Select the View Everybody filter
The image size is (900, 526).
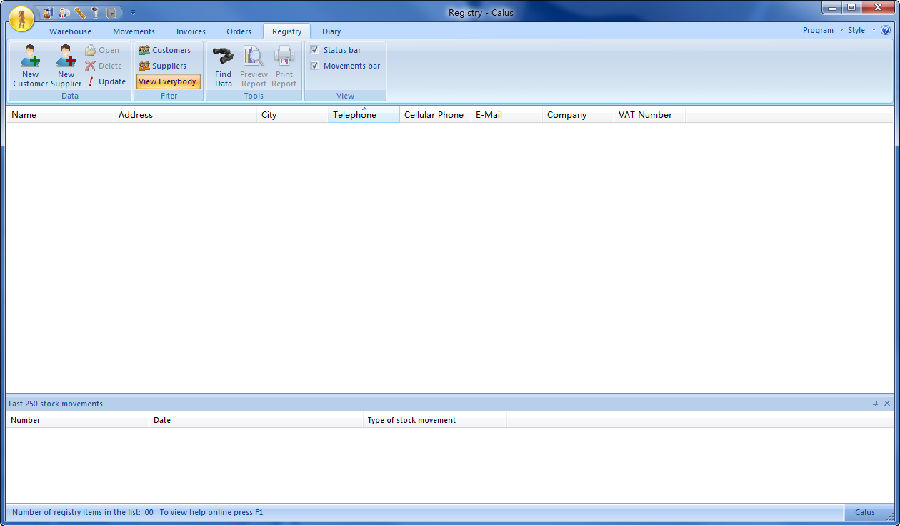tap(168, 82)
